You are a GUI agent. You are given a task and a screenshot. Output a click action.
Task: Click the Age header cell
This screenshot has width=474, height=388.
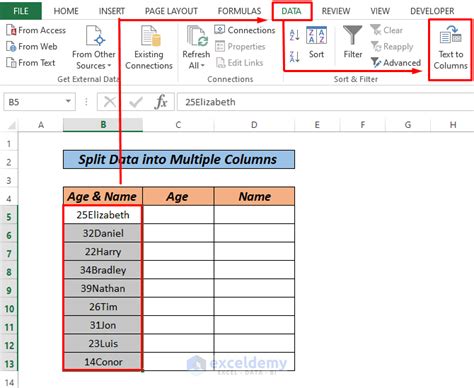pyautogui.click(x=178, y=196)
